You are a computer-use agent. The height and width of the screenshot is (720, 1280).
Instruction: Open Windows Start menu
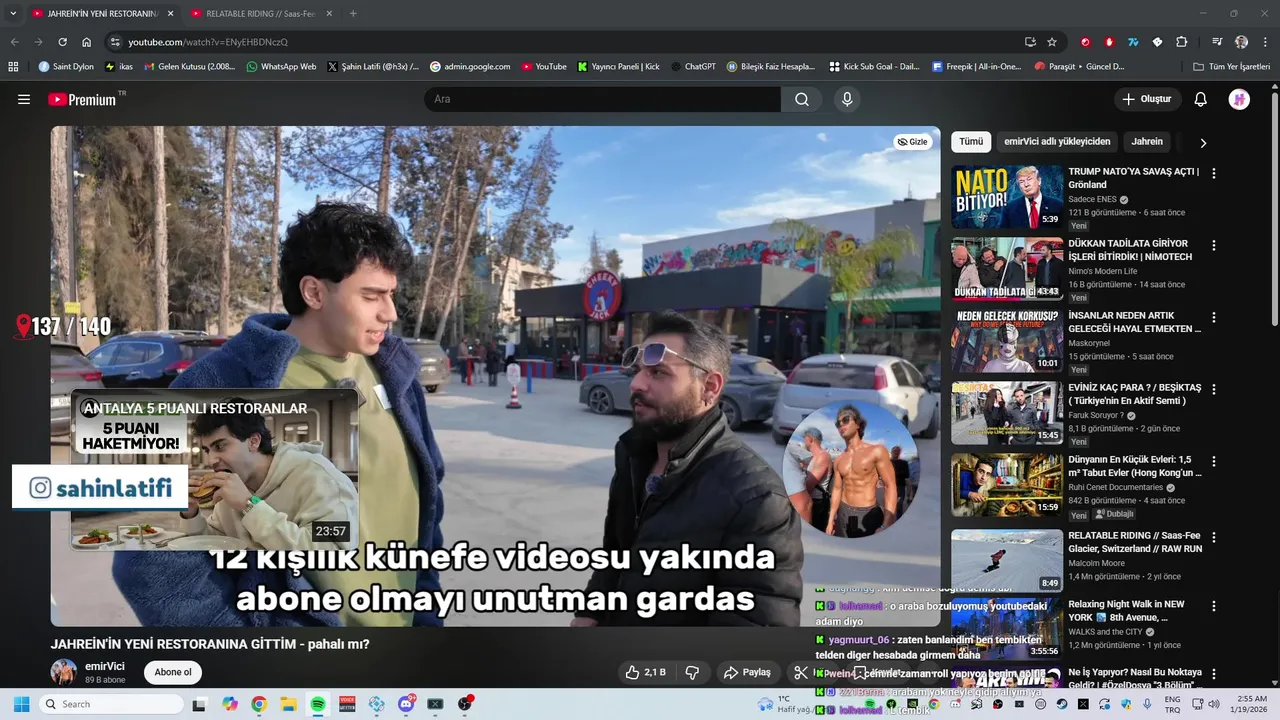click(x=21, y=704)
